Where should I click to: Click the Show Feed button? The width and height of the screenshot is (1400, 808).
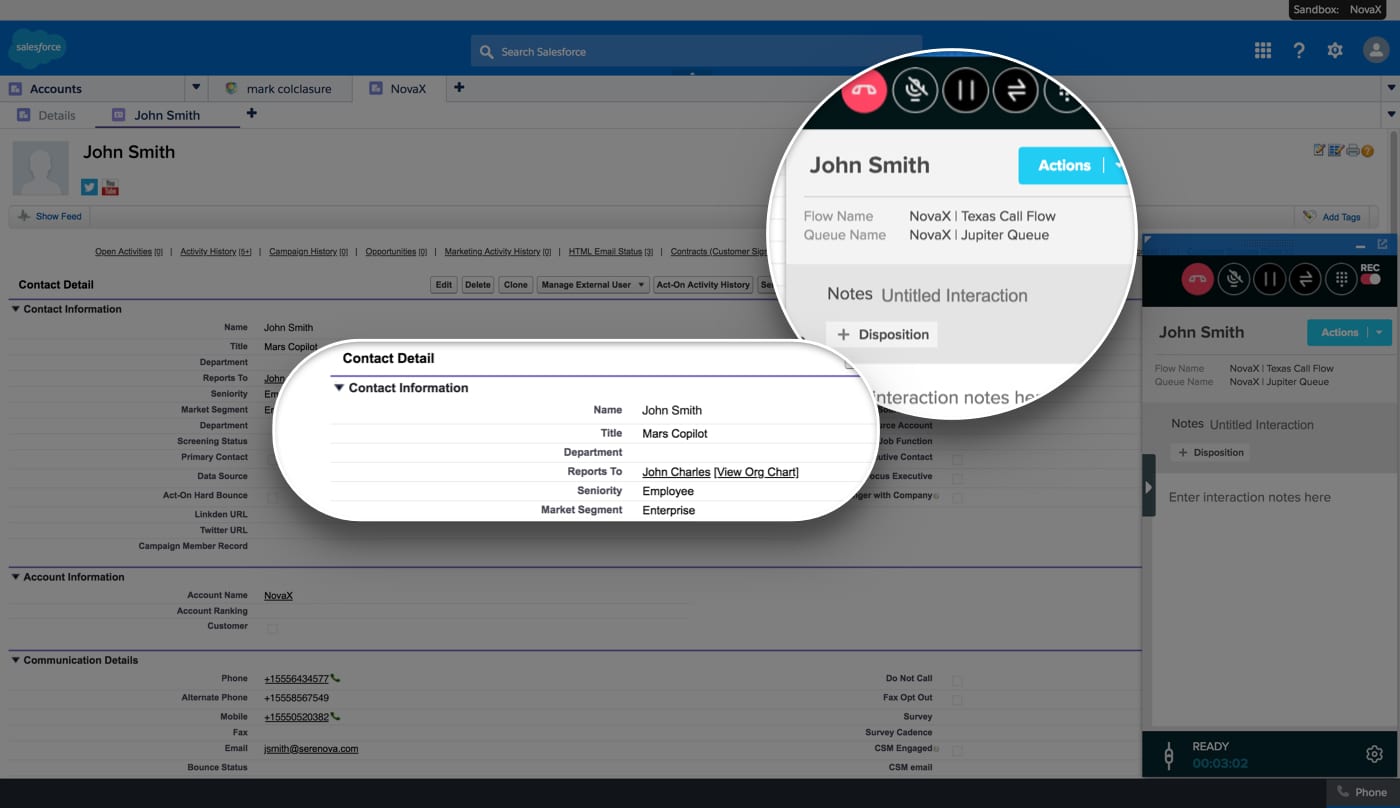tap(50, 216)
